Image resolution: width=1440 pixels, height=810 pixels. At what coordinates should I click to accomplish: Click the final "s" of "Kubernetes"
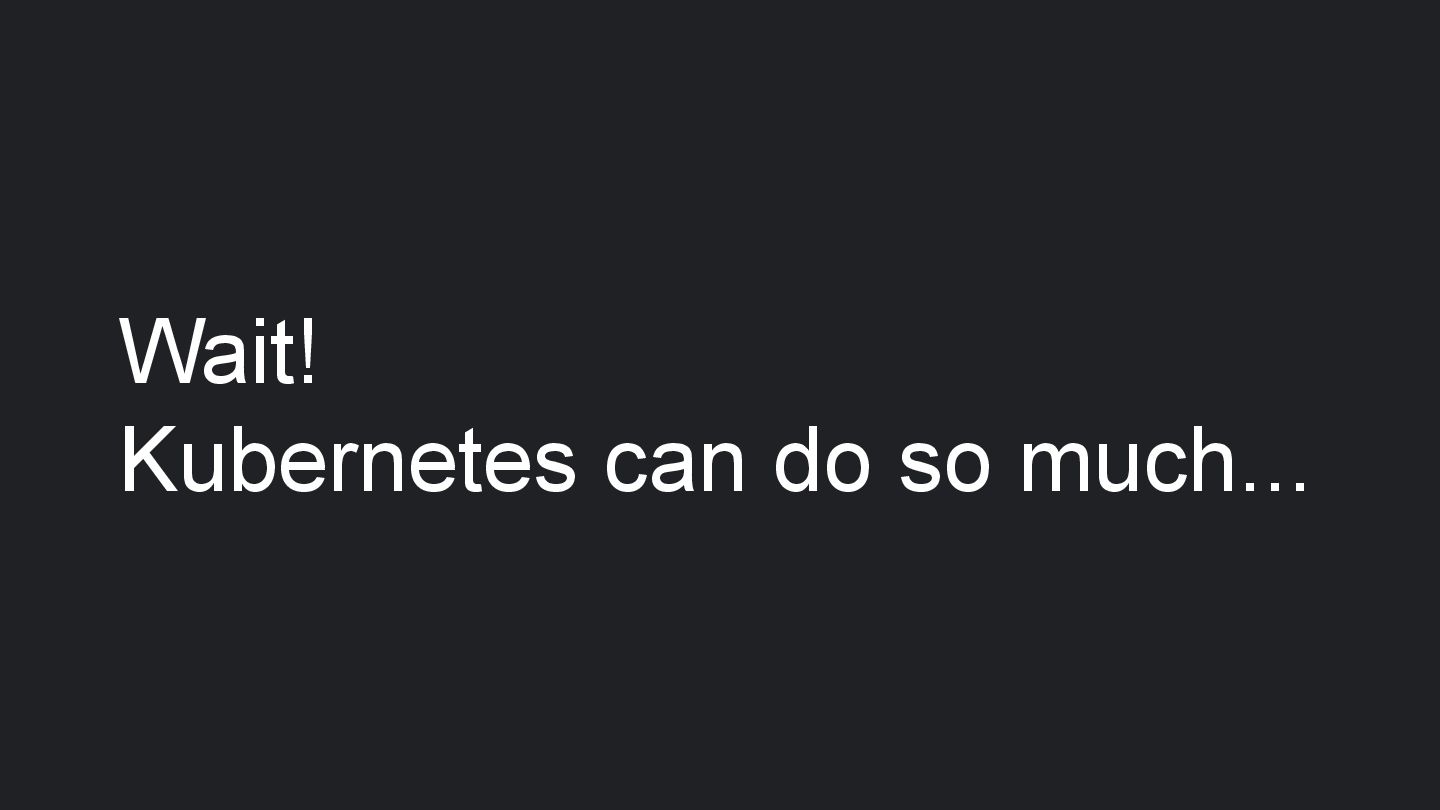(x=555, y=466)
